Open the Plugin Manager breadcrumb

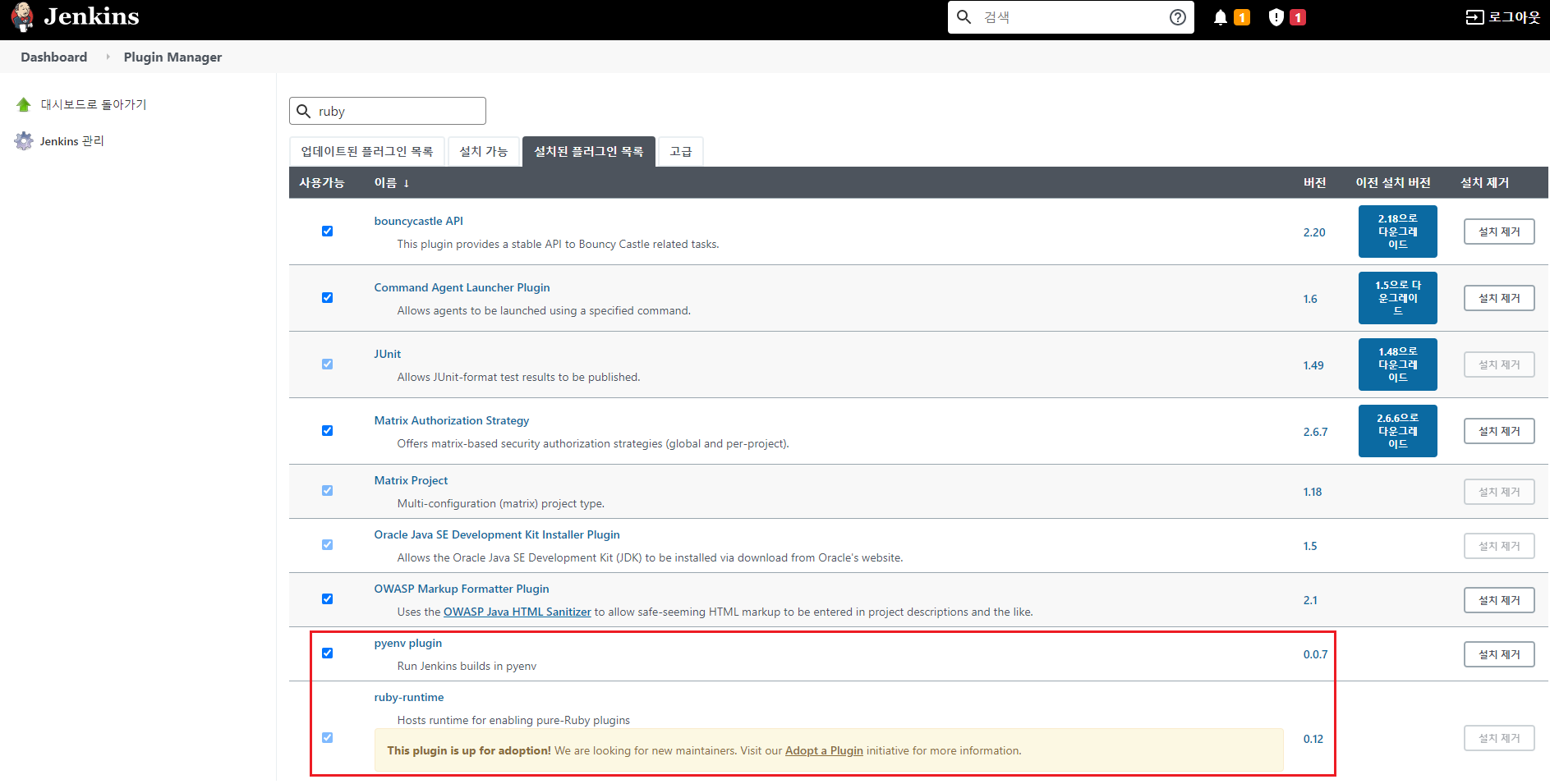click(172, 57)
